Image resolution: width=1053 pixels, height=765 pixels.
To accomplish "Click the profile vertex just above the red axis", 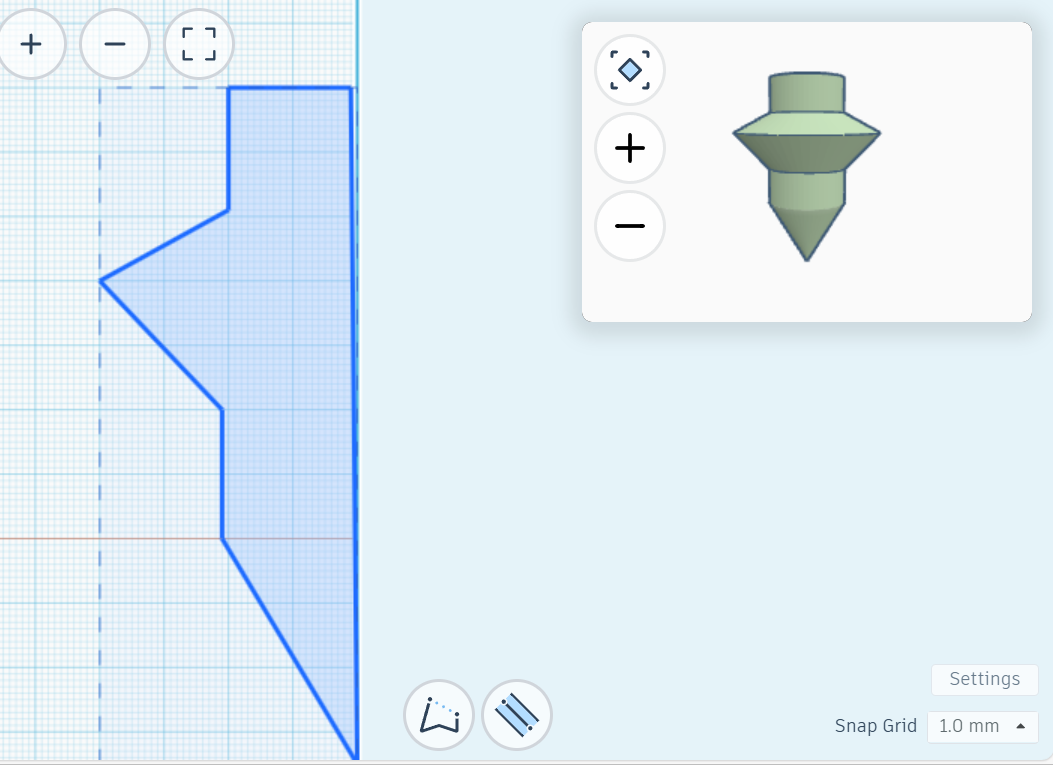I will pyautogui.click(x=222, y=409).
